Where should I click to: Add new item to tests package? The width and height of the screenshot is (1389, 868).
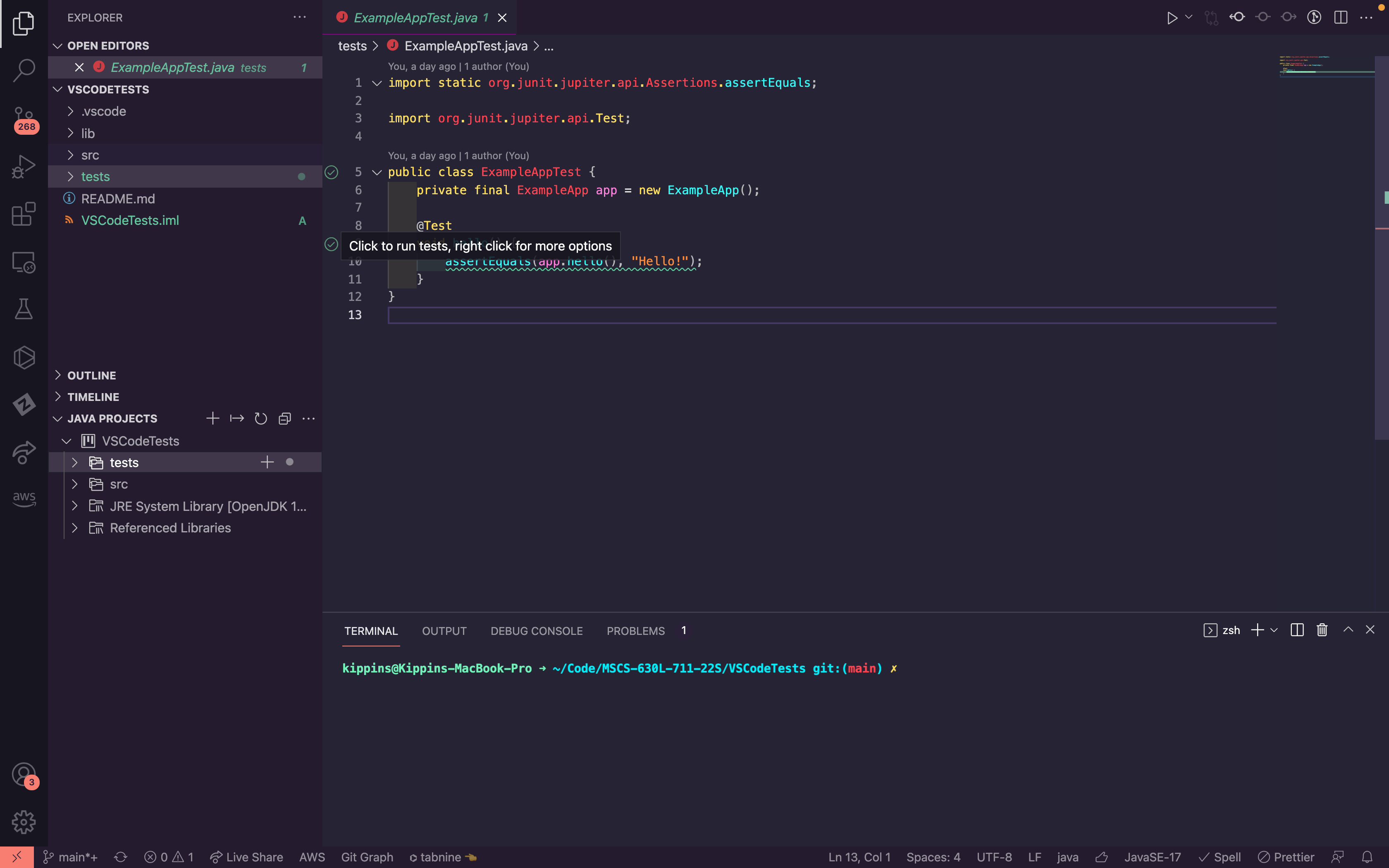click(267, 462)
